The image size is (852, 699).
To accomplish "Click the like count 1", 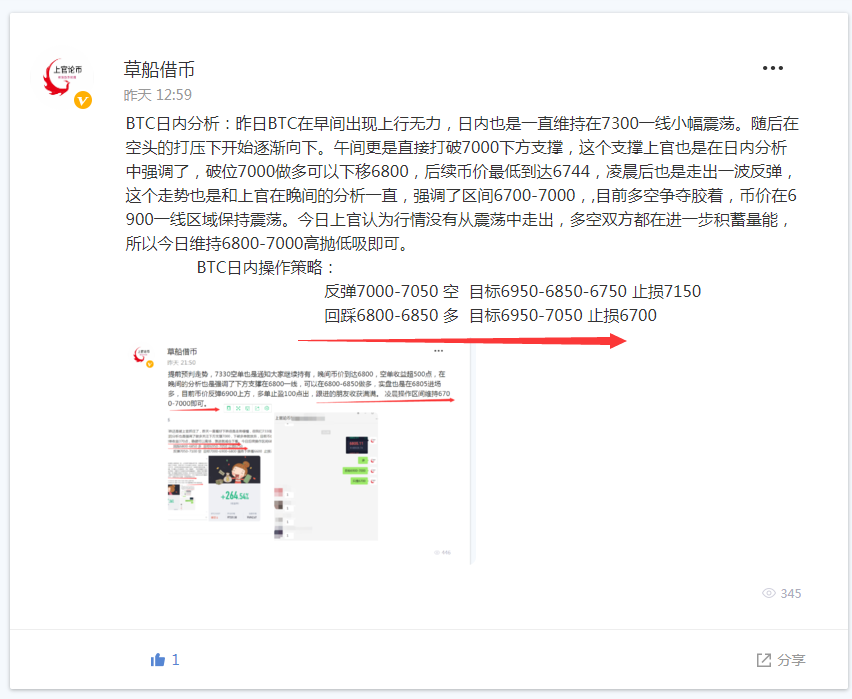I will coord(176,660).
